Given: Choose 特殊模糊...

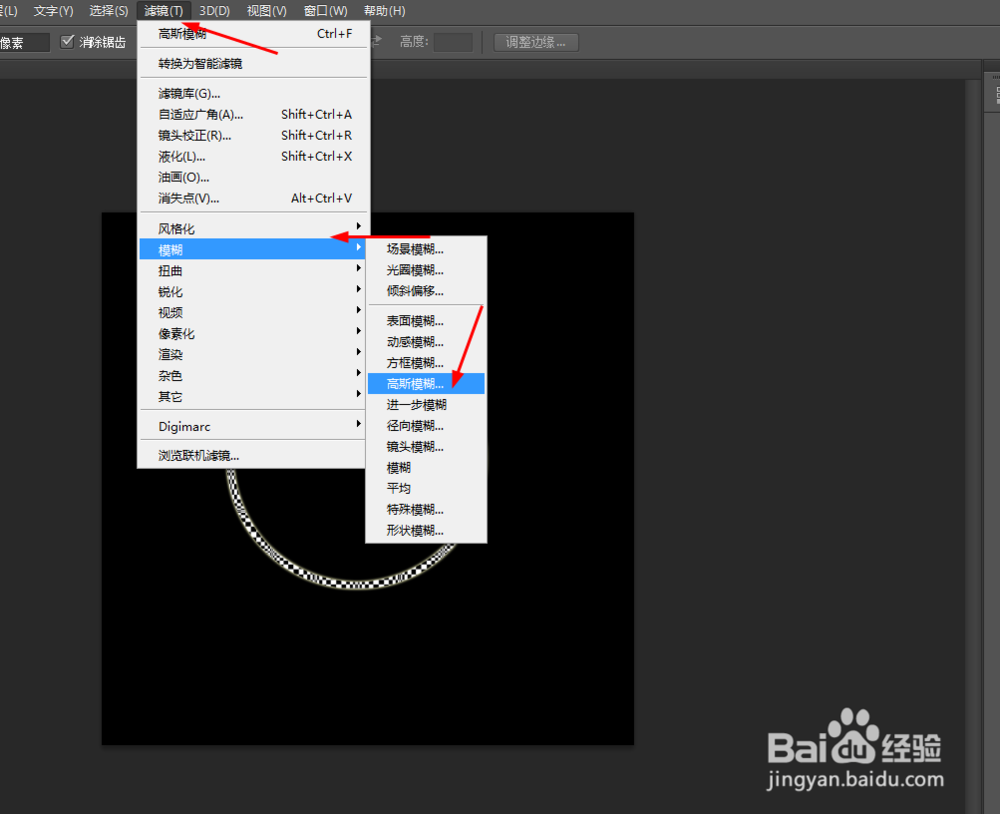Looking at the screenshot, I should click(x=426, y=510).
